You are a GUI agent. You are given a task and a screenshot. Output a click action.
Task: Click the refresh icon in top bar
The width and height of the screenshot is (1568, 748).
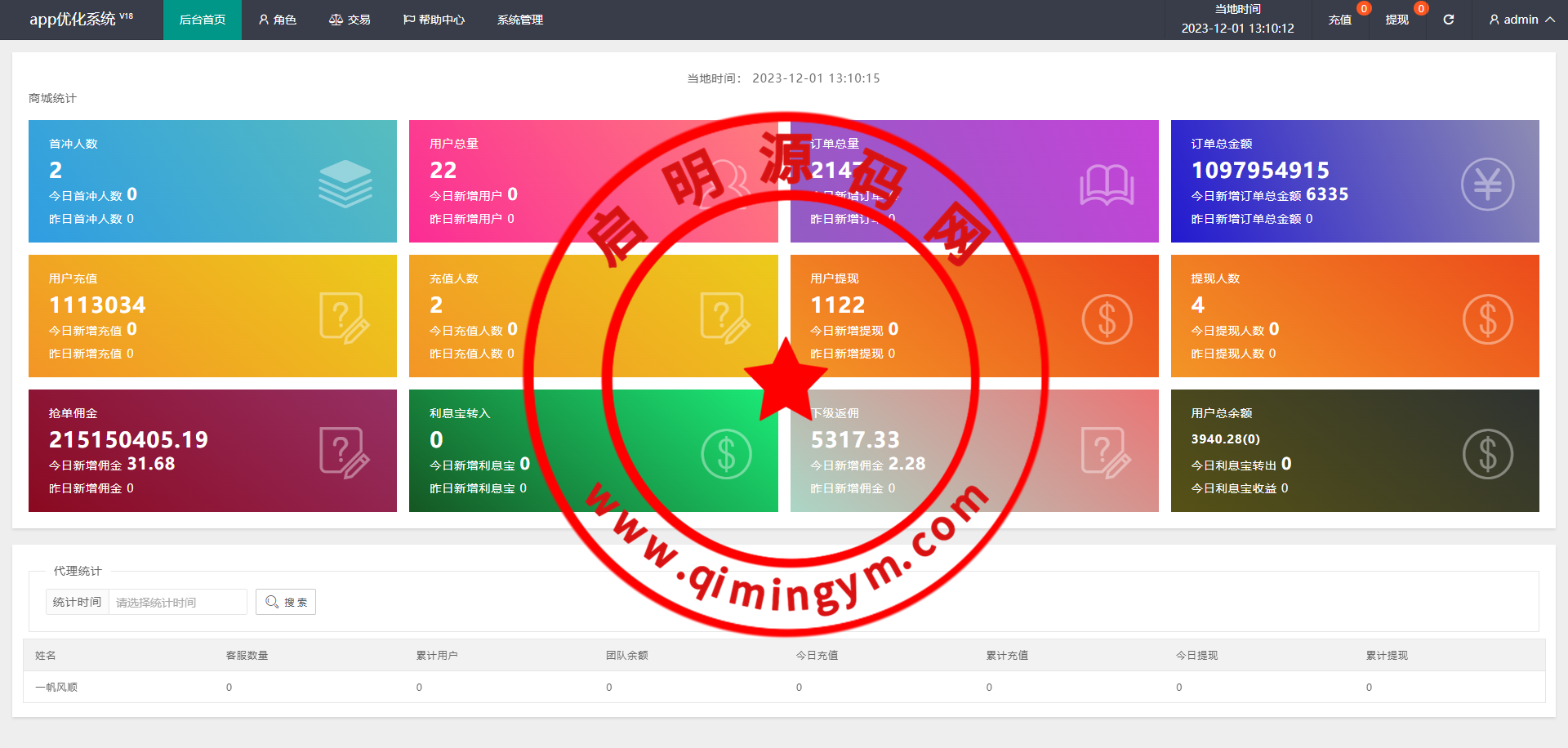coord(1448,20)
